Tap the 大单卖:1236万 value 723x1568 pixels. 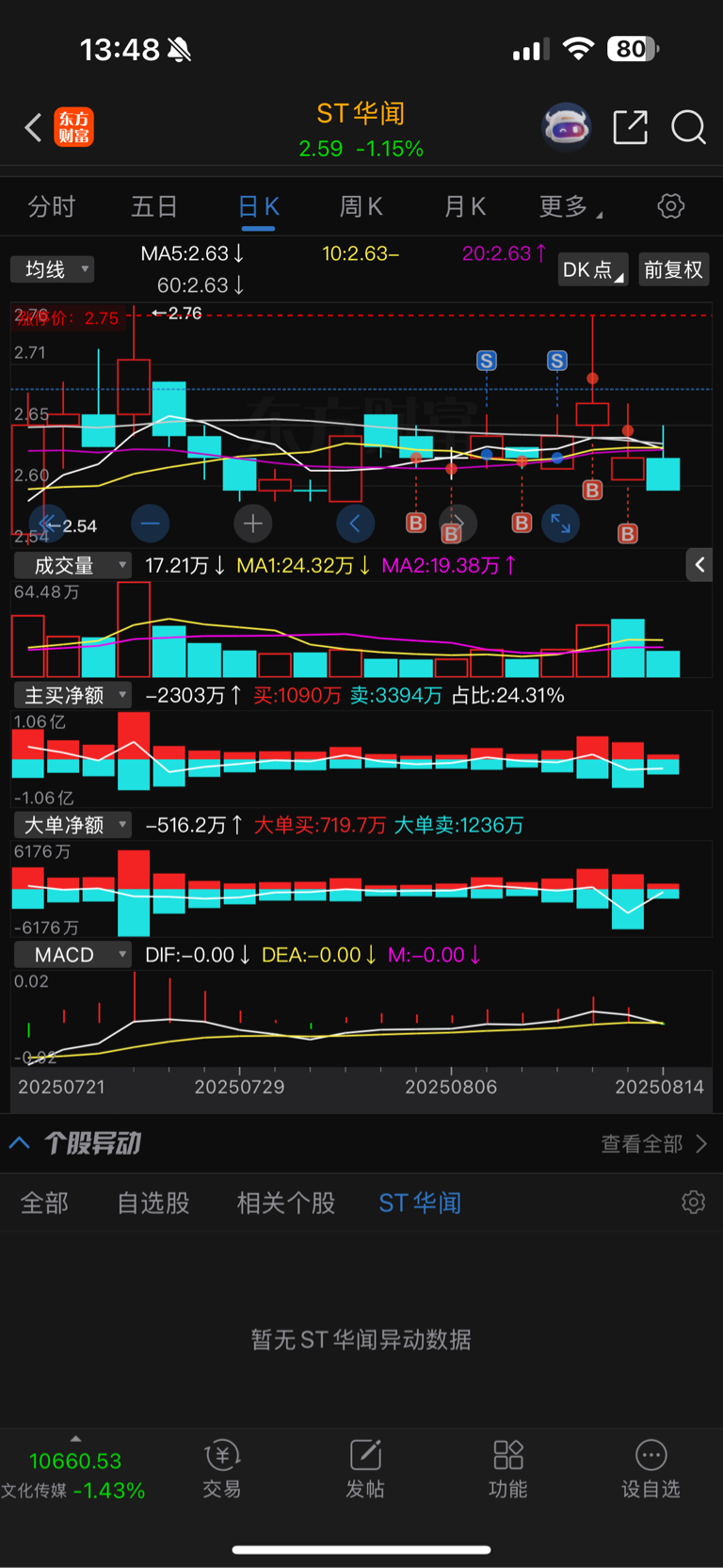458,825
